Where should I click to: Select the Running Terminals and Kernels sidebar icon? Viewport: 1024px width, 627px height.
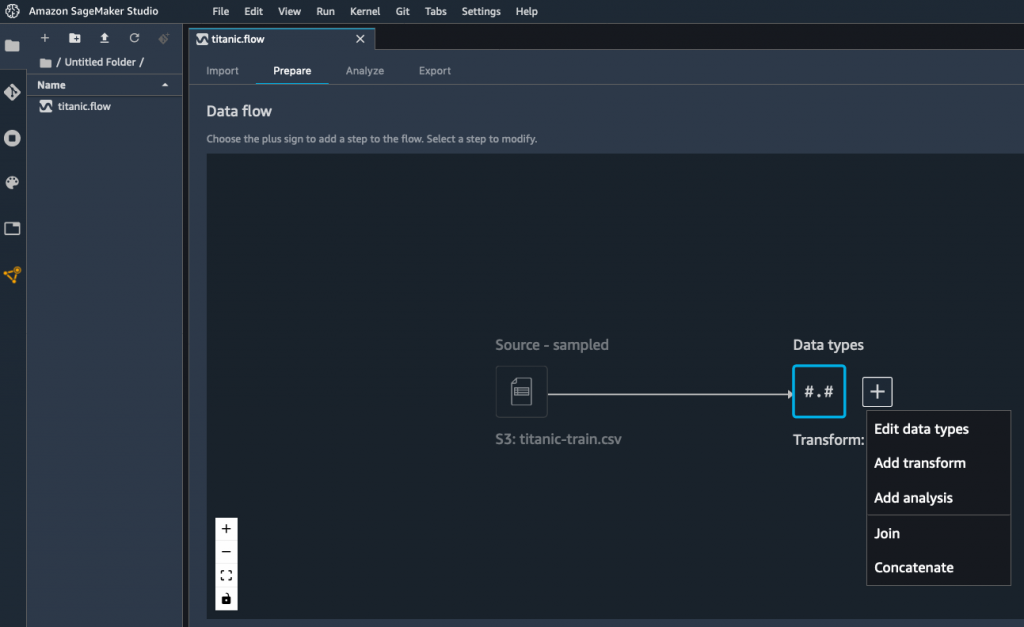coord(12,137)
